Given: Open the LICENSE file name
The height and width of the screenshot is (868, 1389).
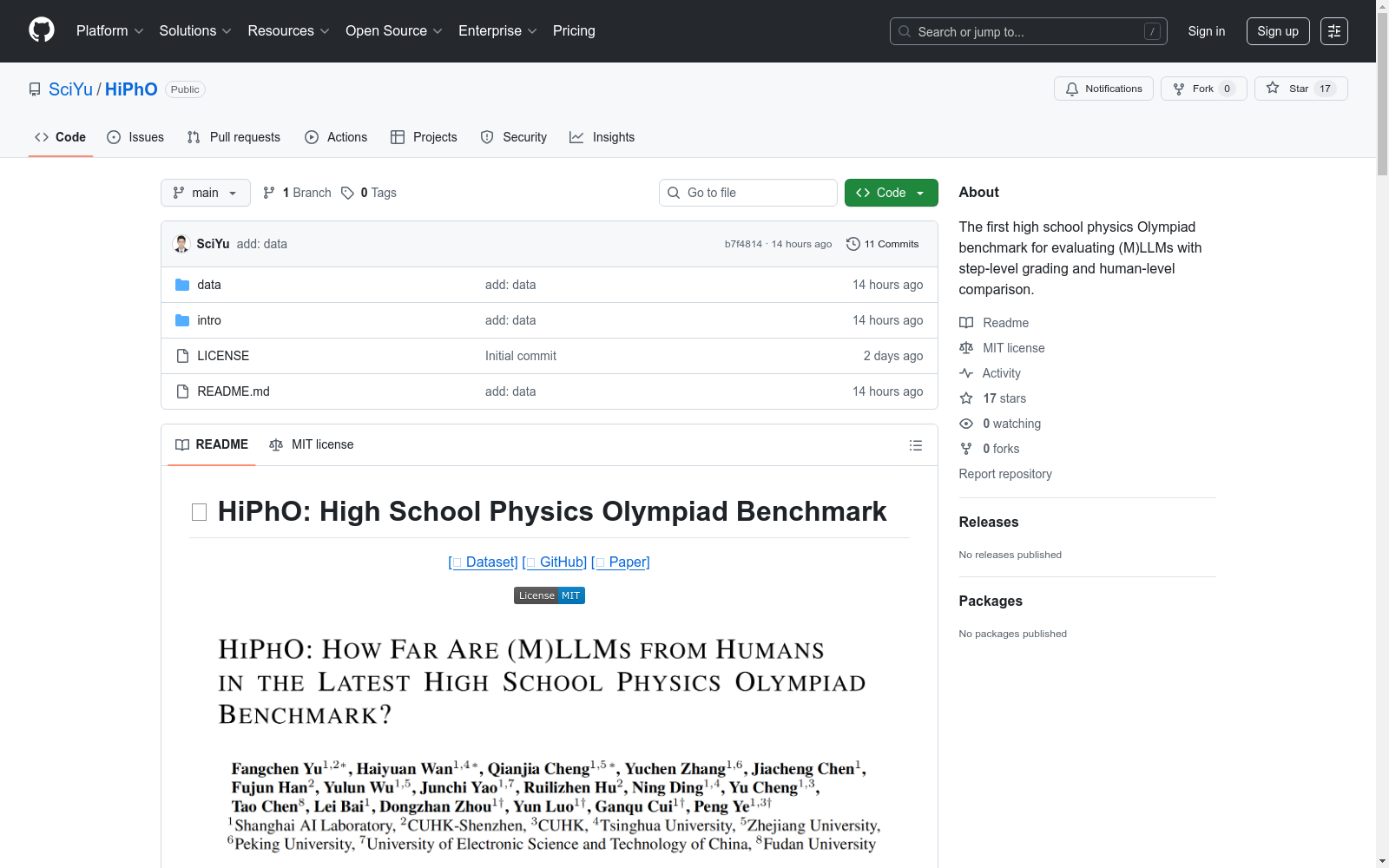Looking at the screenshot, I should 223,356.
